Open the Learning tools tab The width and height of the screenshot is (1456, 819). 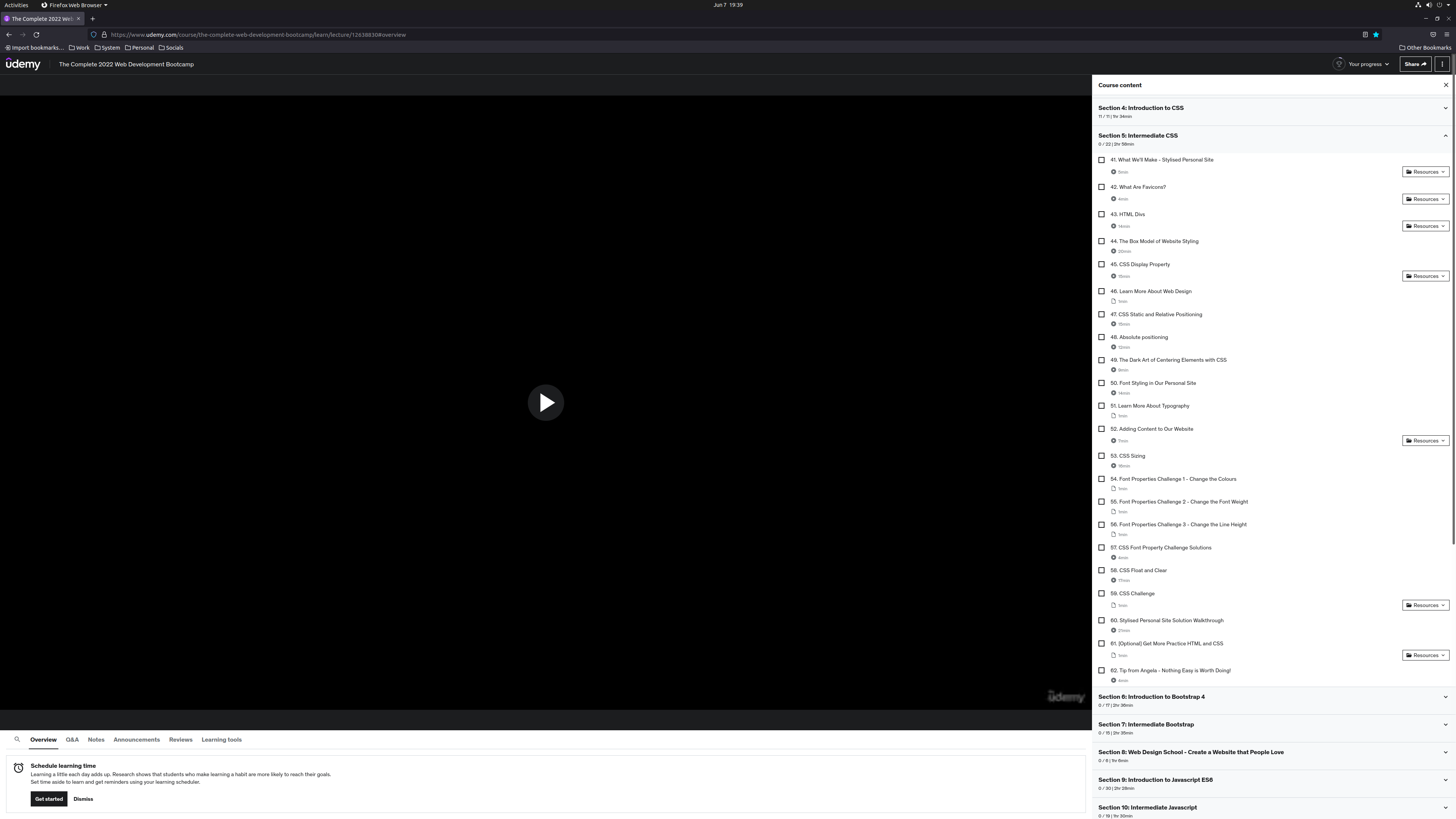pyautogui.click(x=221, y=739)
